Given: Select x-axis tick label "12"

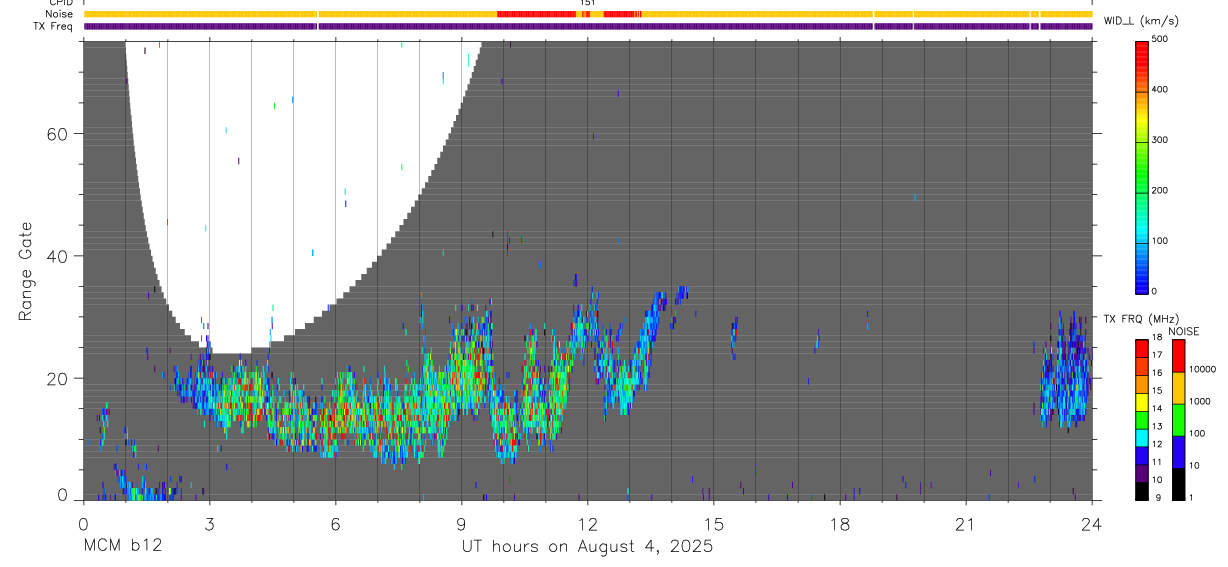Looking at the screenshot, I should pyautogui.click(x=587, y=525).
